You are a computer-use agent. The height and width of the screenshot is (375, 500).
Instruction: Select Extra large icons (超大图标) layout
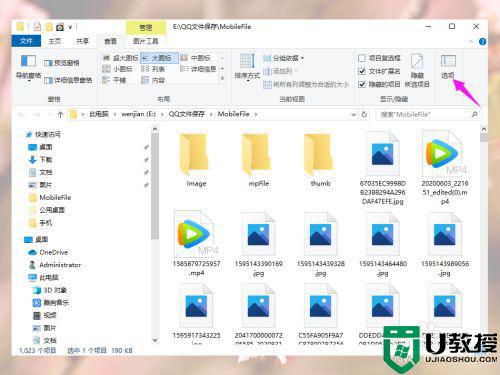point(121,58)
